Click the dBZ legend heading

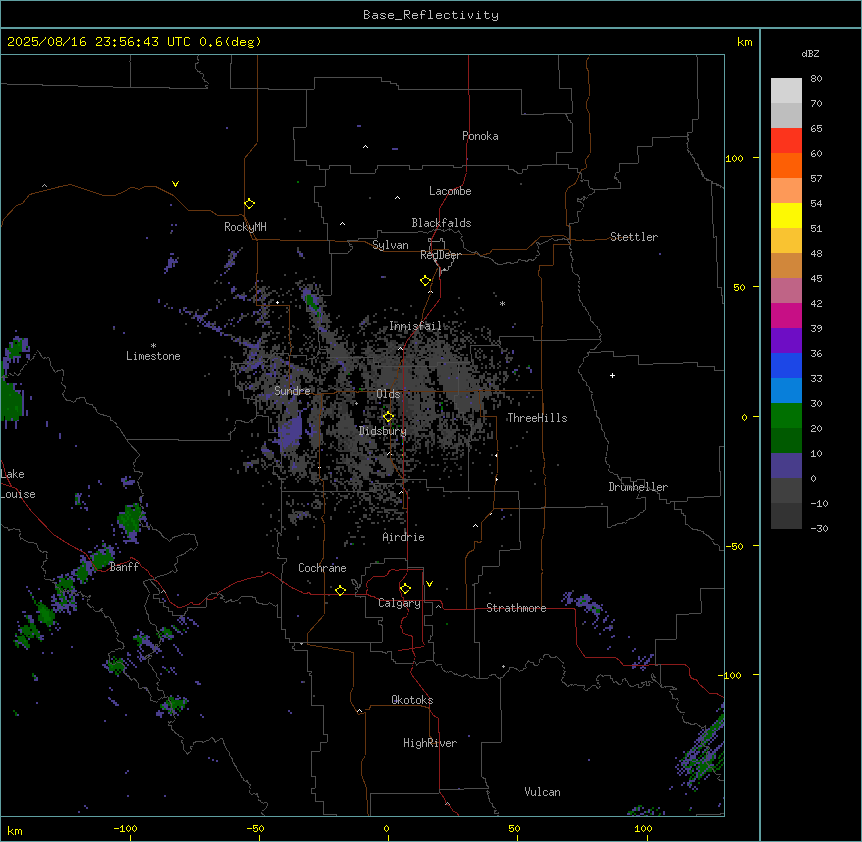[x=810, y=53]
